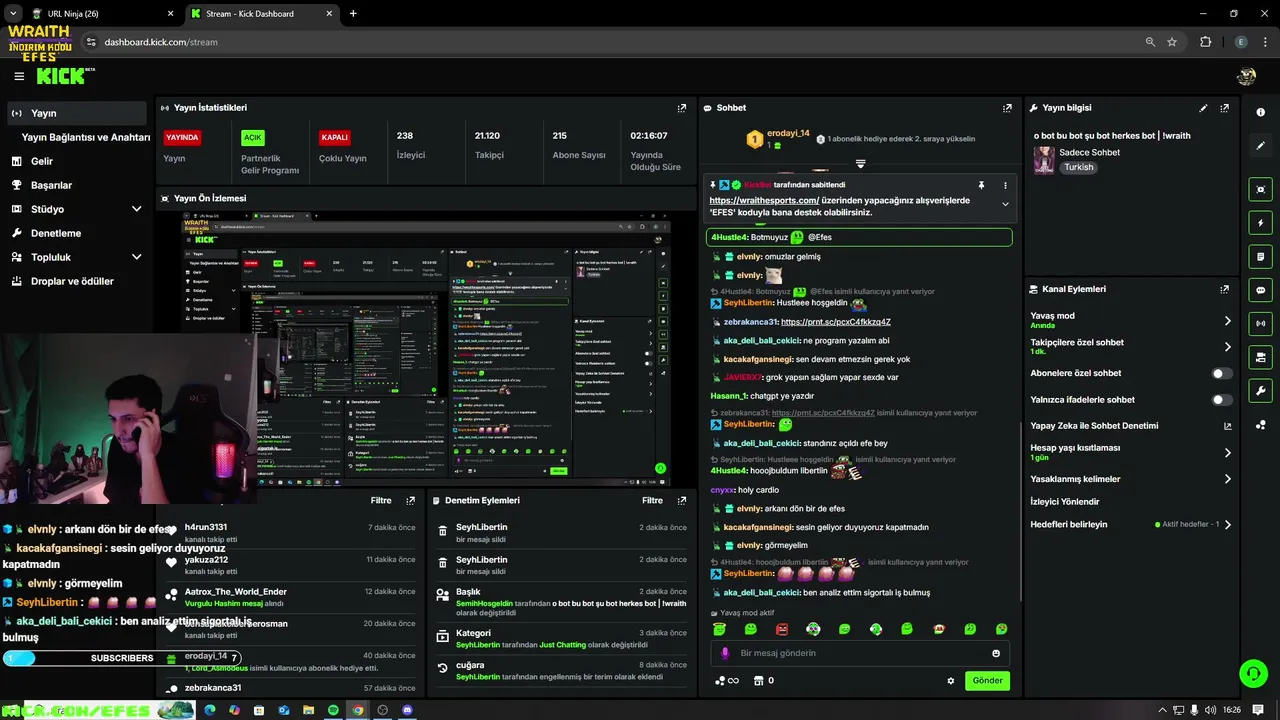Click İzleyici Yönlendir in Kanal Eylemleri

[1065, 502]
